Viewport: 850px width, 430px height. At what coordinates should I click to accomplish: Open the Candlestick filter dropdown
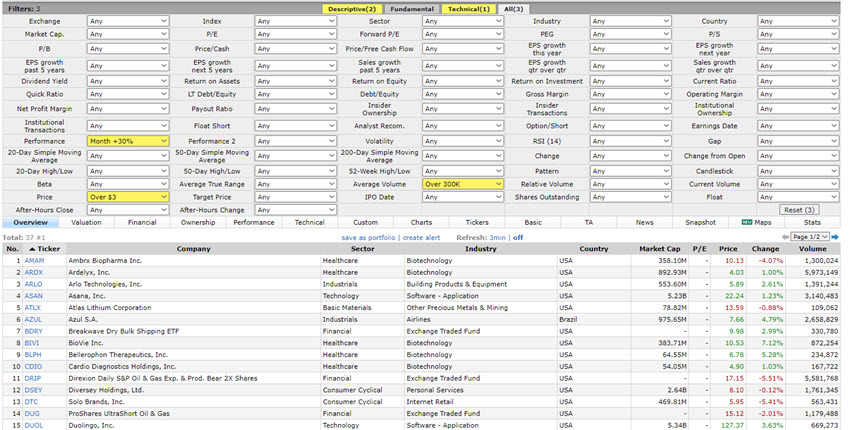(x=798, y=171)
